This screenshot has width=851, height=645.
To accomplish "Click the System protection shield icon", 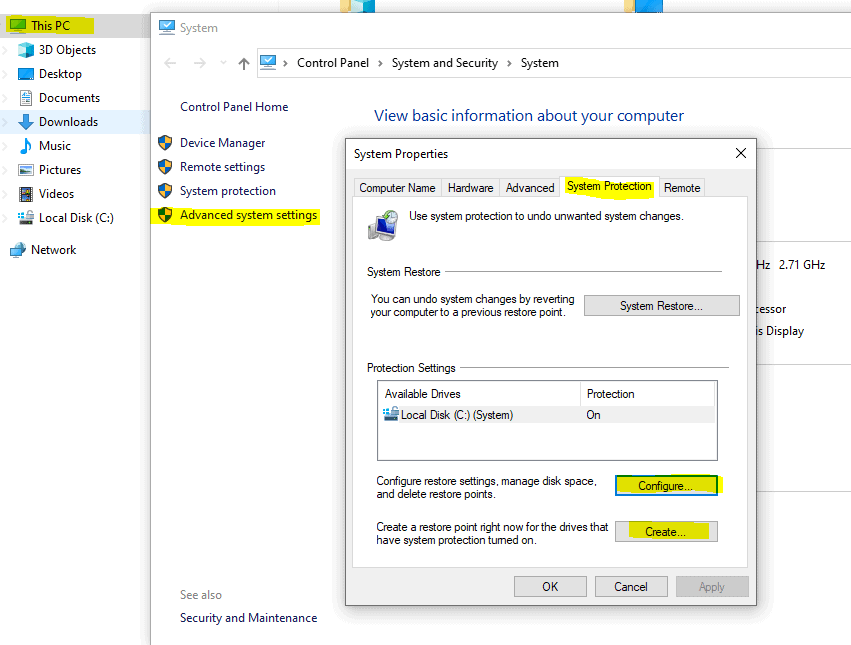I will click(x=165, y=191).
